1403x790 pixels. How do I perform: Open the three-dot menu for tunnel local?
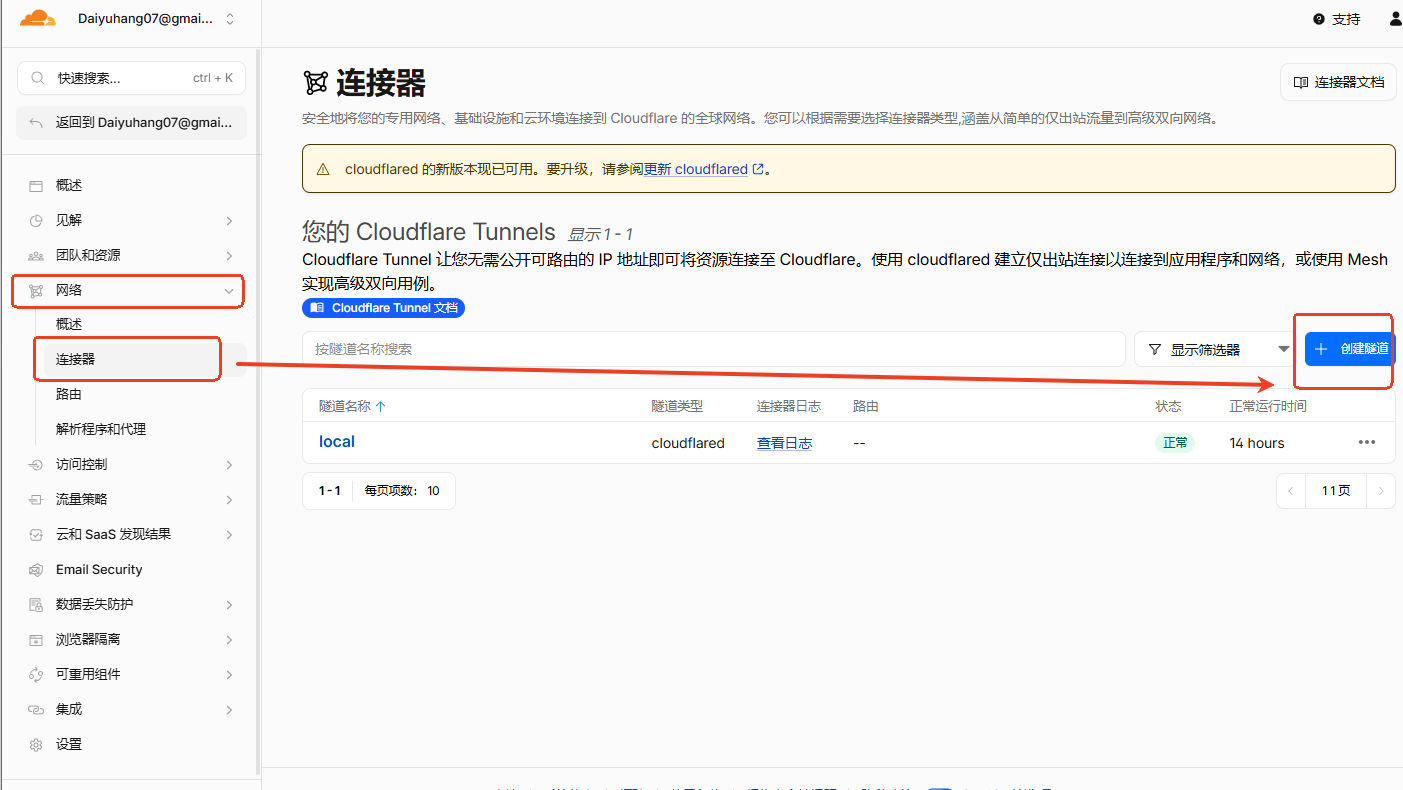(x=1367, y=443)
